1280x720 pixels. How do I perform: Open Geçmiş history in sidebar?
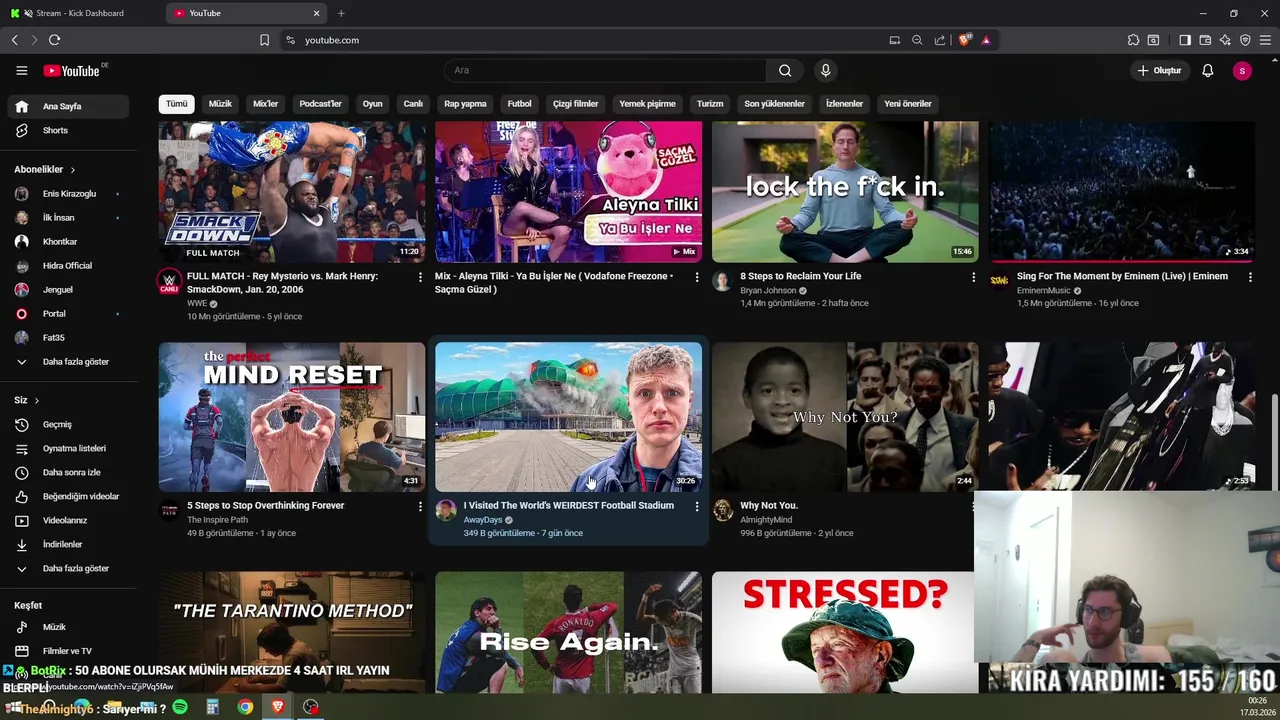click(x=68, y=424)
